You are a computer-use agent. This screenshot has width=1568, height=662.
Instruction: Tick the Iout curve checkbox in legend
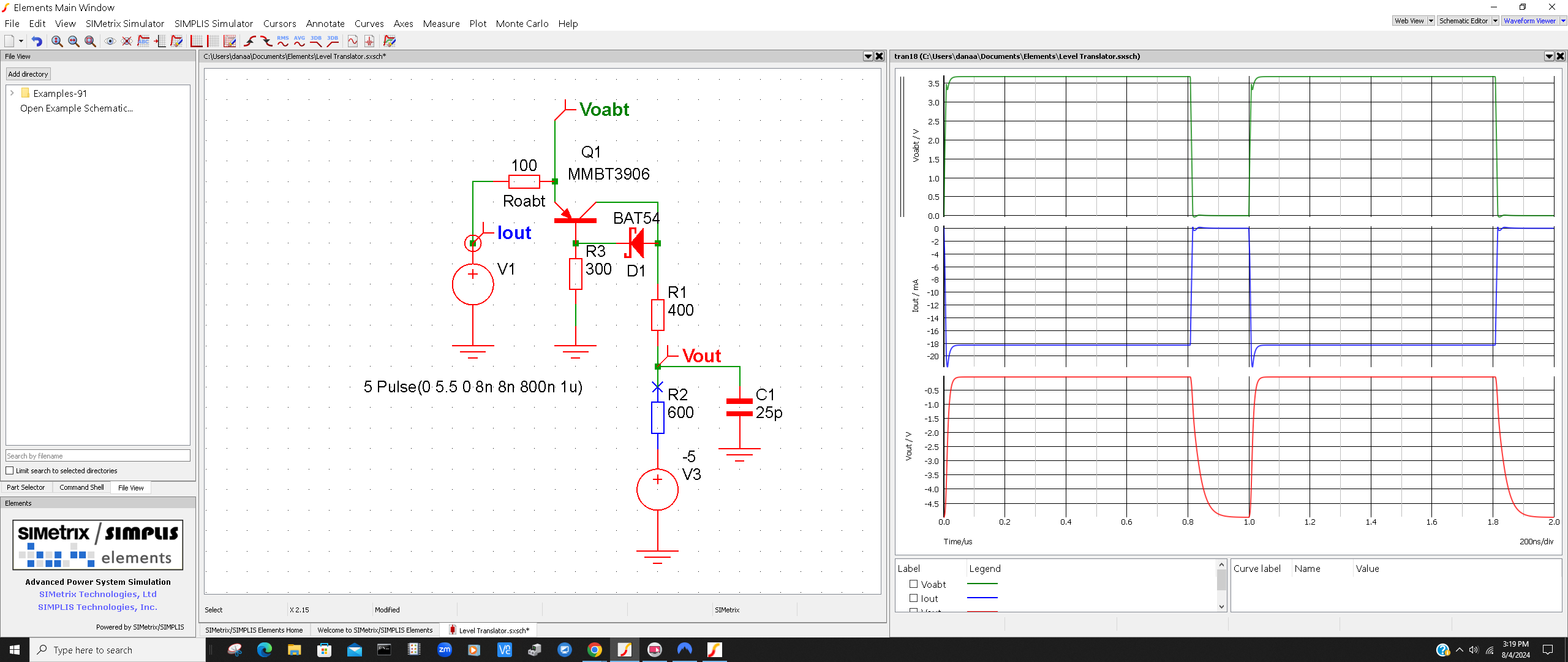click(x=913, y=598)
